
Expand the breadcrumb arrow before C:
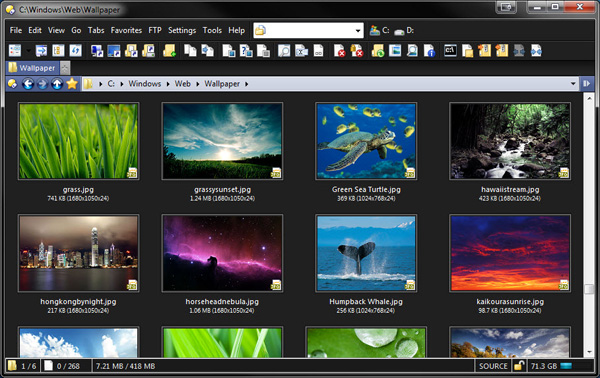tap(101, 84)
